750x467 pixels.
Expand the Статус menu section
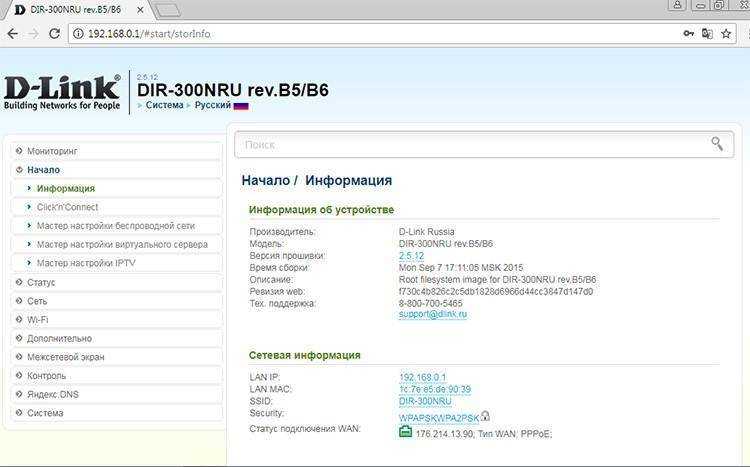click(x=116, y=282)
